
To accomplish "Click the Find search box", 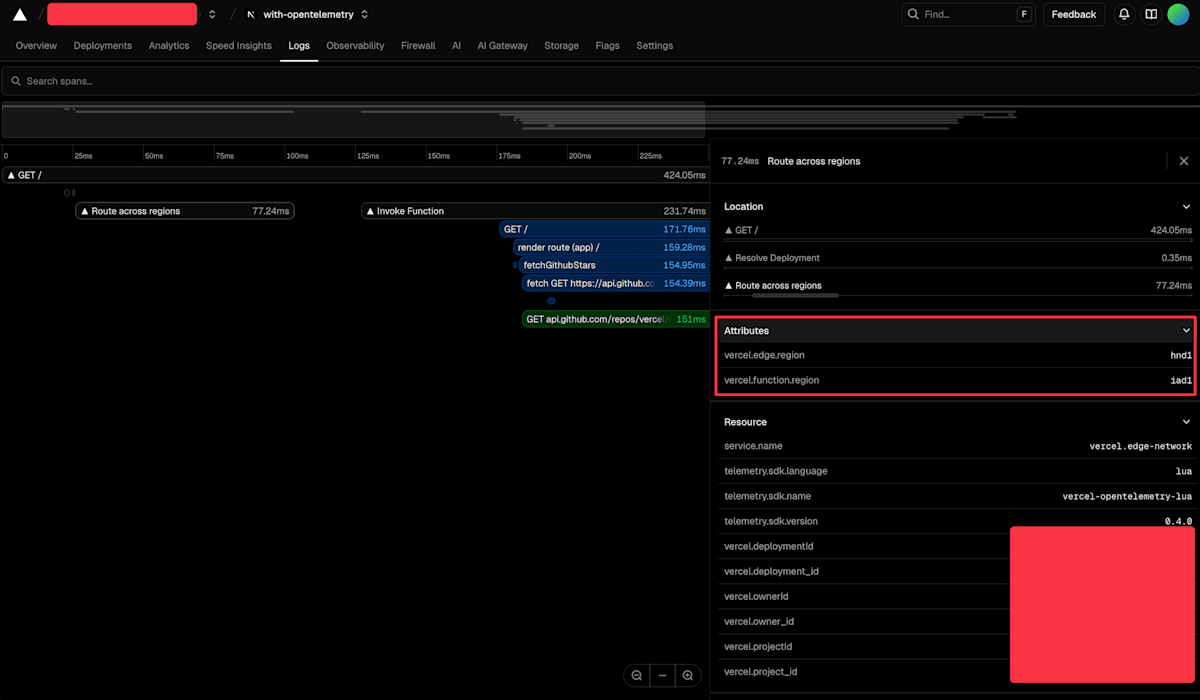I will point(968,14).
